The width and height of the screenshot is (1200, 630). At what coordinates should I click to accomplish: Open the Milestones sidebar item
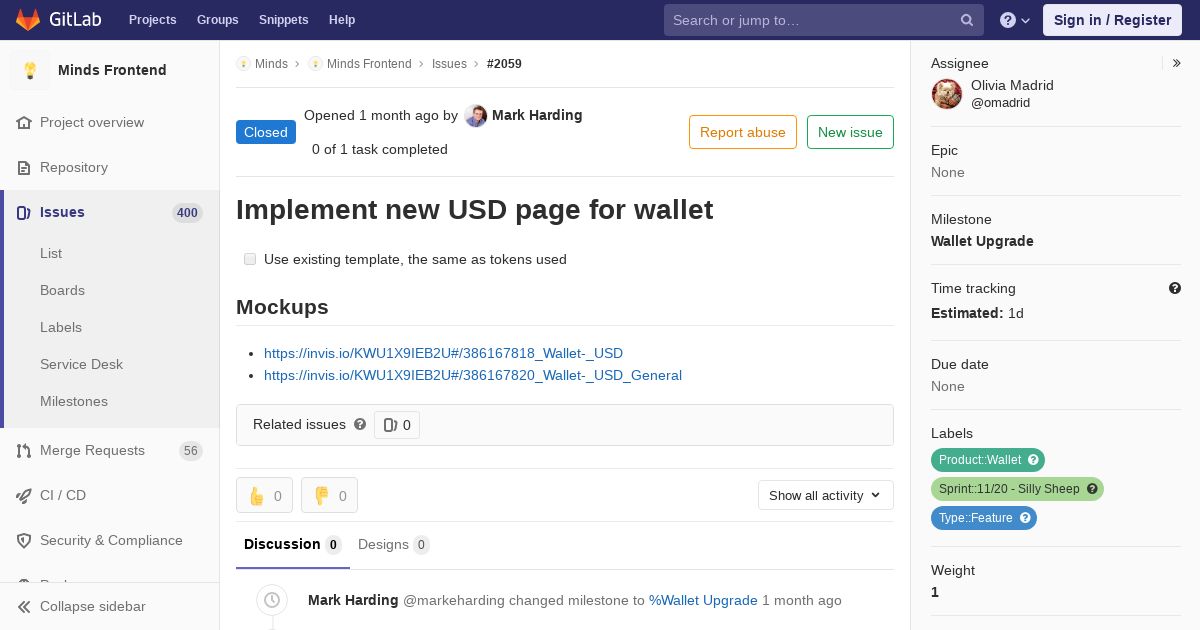[x=74, y=402]
